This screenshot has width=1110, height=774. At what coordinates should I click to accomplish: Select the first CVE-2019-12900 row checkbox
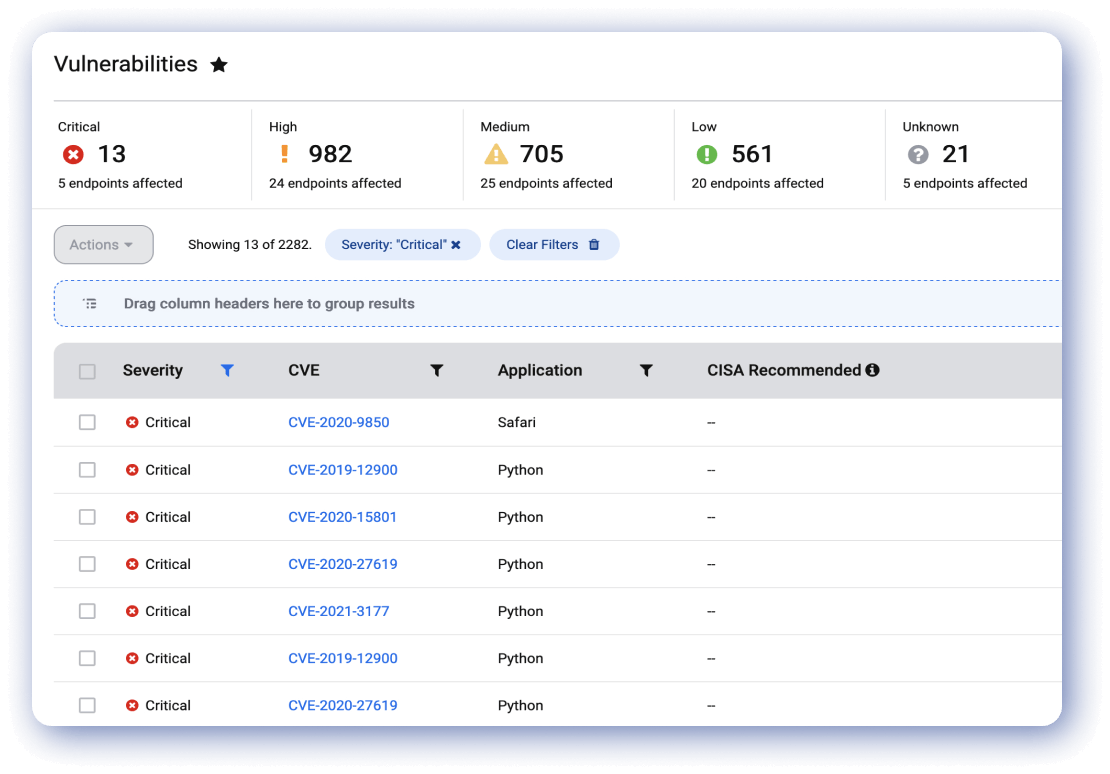(x=87, y=470)
